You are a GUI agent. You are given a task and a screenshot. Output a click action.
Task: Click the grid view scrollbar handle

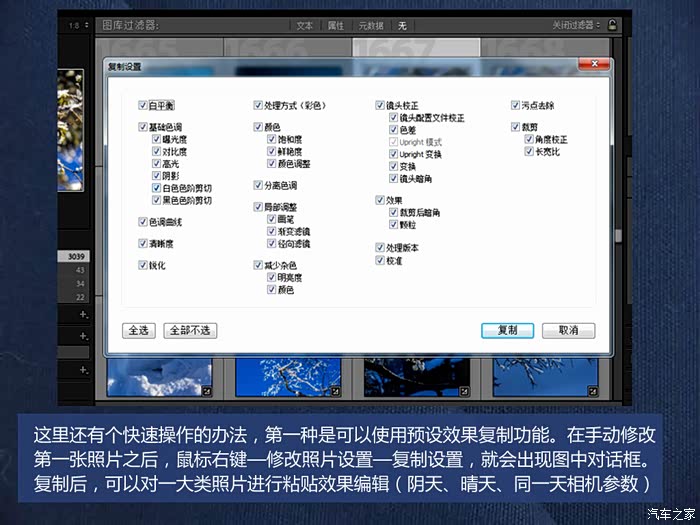[618, 236]
